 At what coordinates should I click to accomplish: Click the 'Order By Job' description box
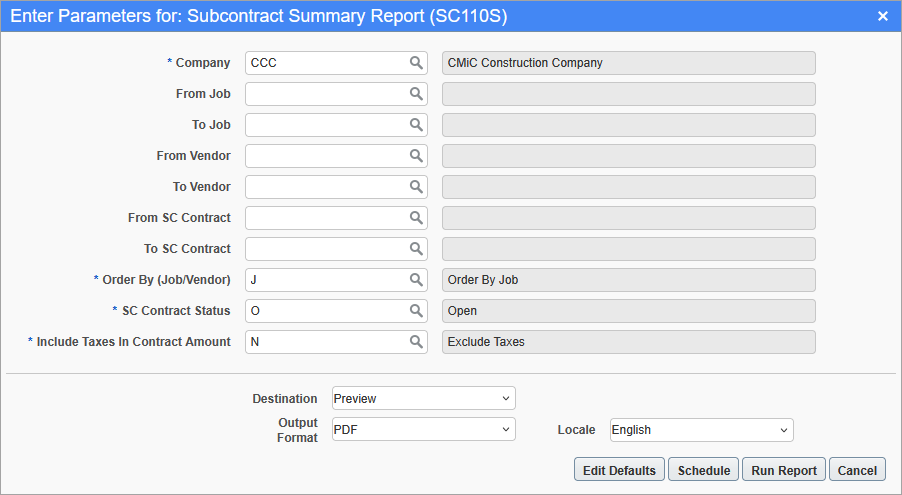[x=629, y=280]
